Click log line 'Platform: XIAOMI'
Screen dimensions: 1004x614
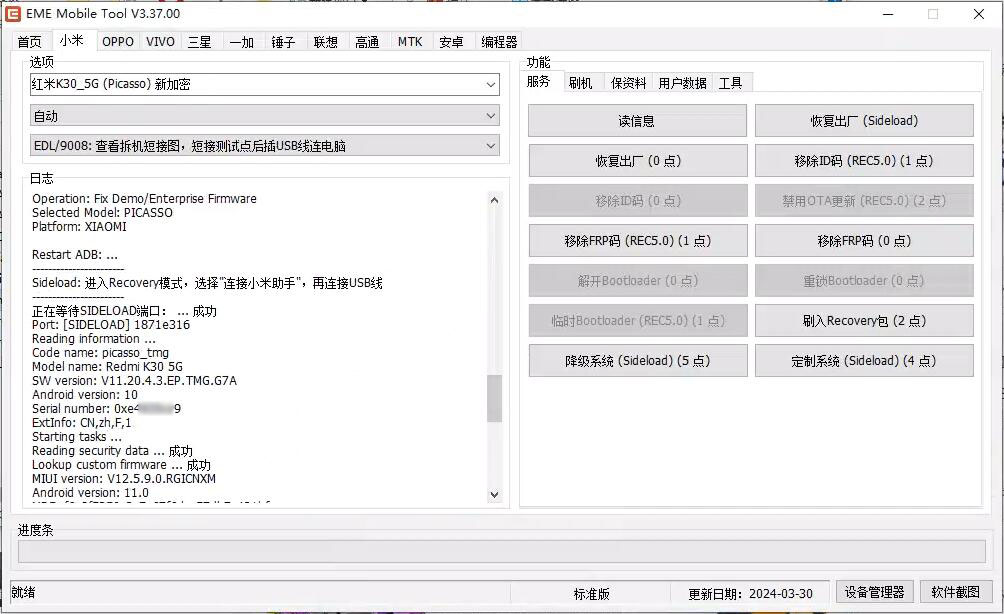tap(79, 227)
